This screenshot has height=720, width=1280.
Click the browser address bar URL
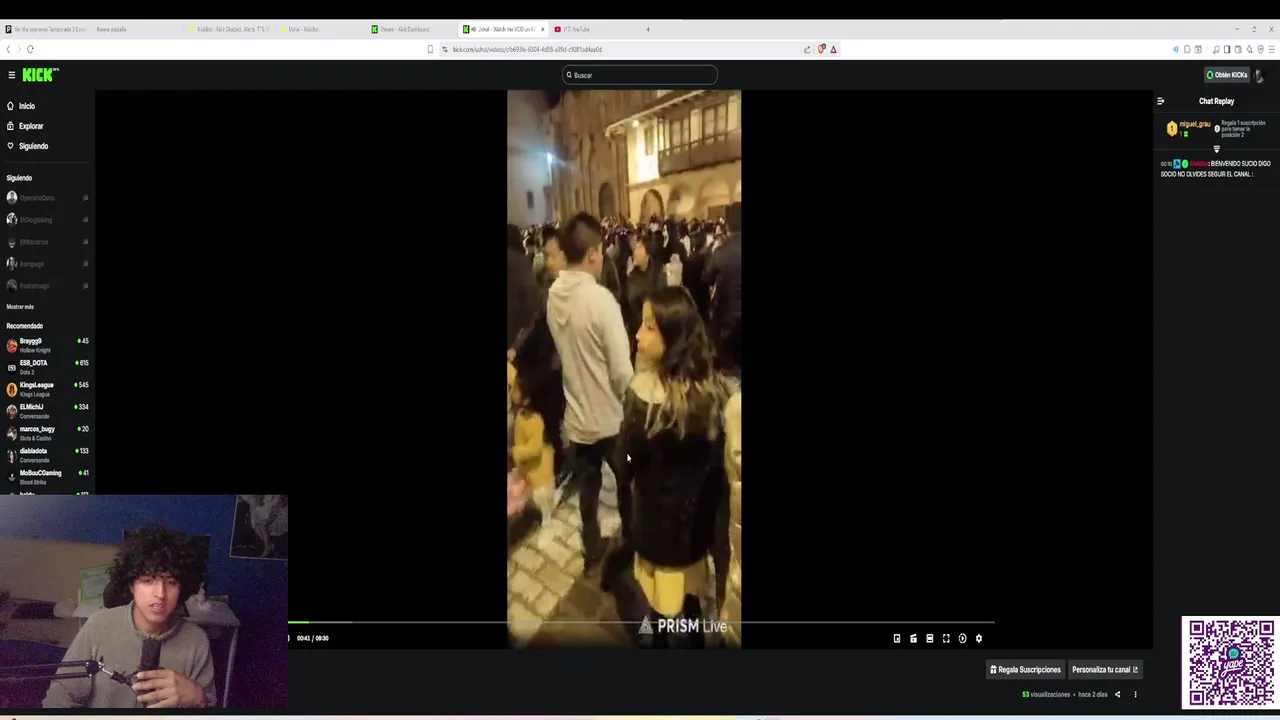[527, 49]
